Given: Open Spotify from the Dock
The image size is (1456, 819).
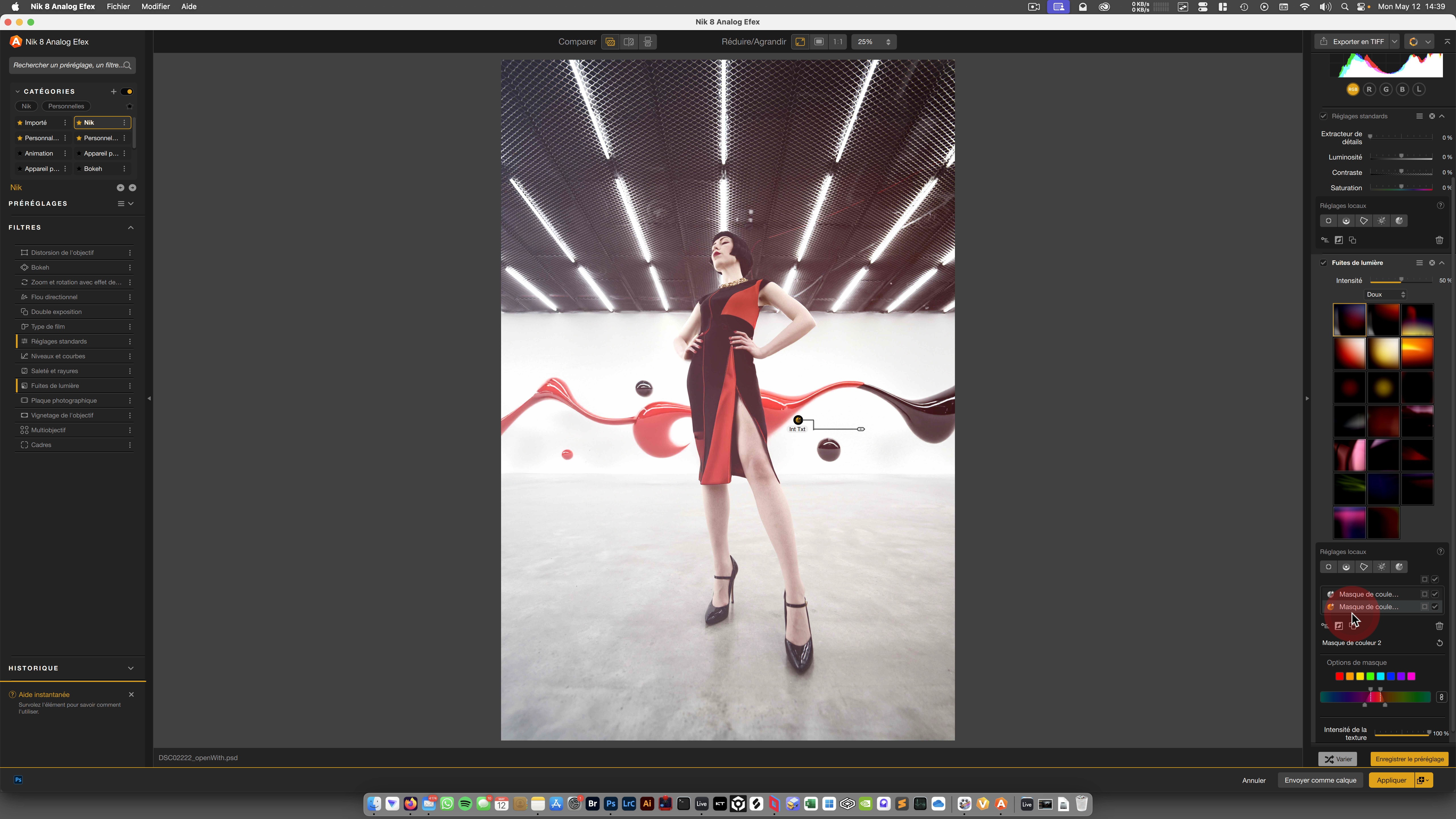Looking at the screenshot, I should (465, 804).
